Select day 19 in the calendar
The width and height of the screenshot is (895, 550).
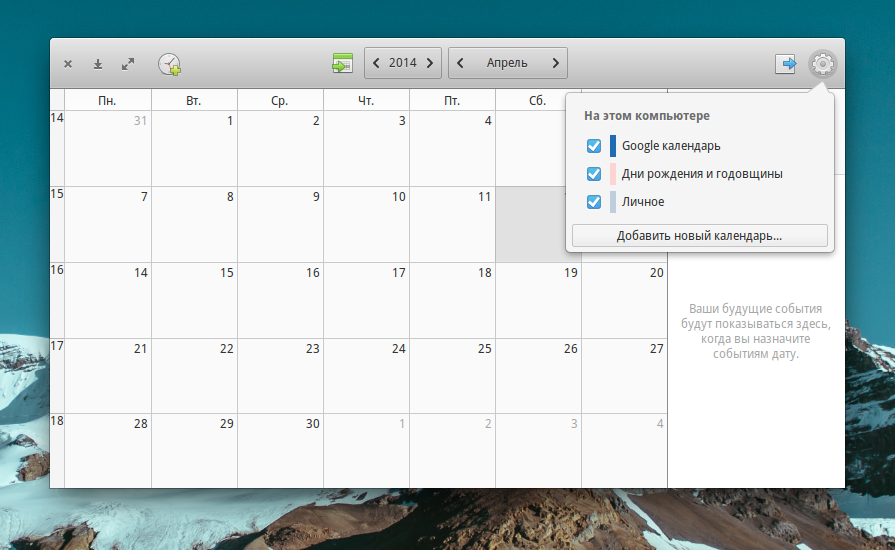[x=538, y=301]
